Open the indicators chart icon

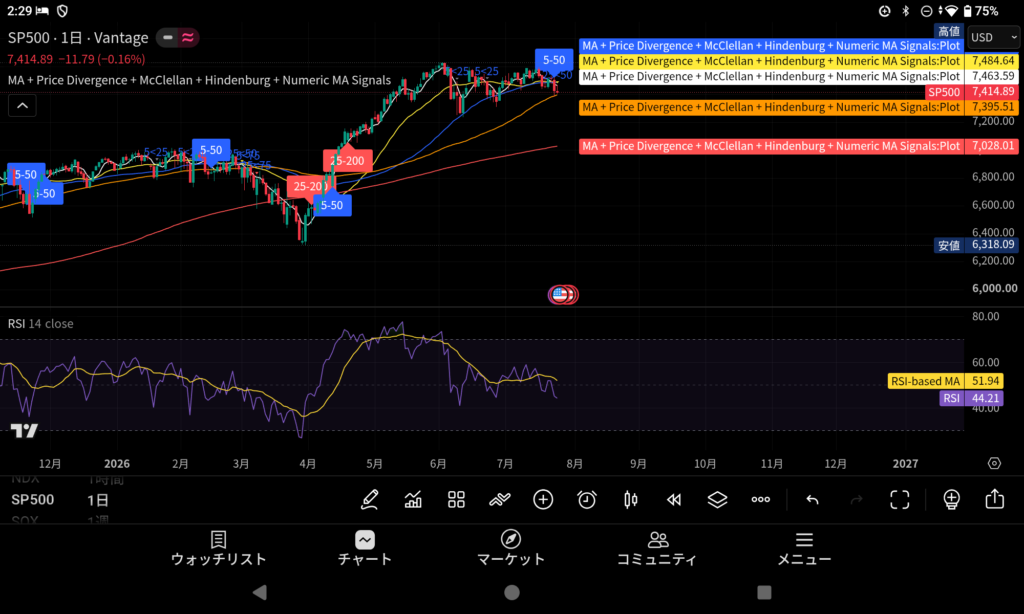pyautogui.click(x=413, y=500)
